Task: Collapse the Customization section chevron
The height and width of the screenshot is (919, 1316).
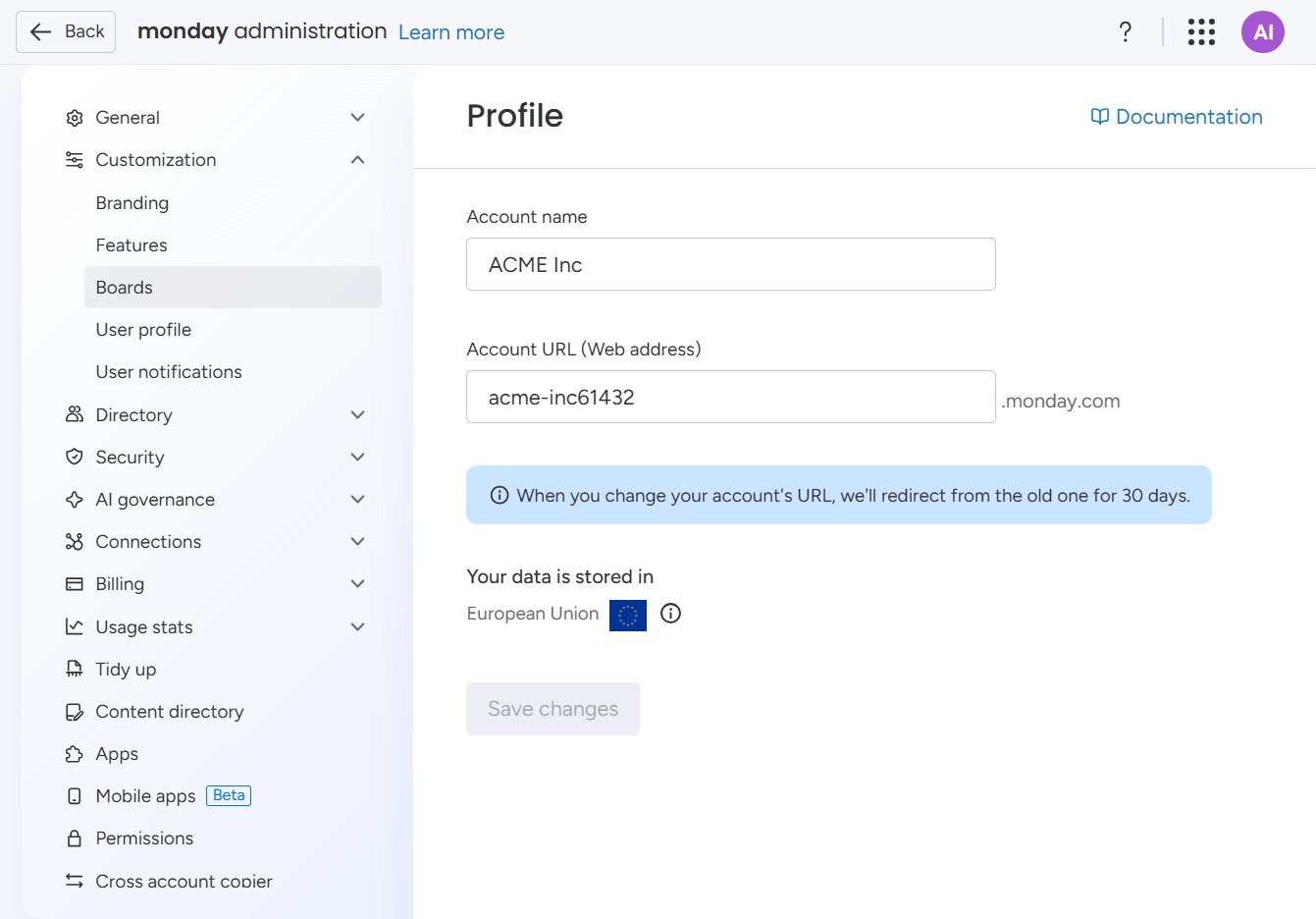Action: point(358,160)
